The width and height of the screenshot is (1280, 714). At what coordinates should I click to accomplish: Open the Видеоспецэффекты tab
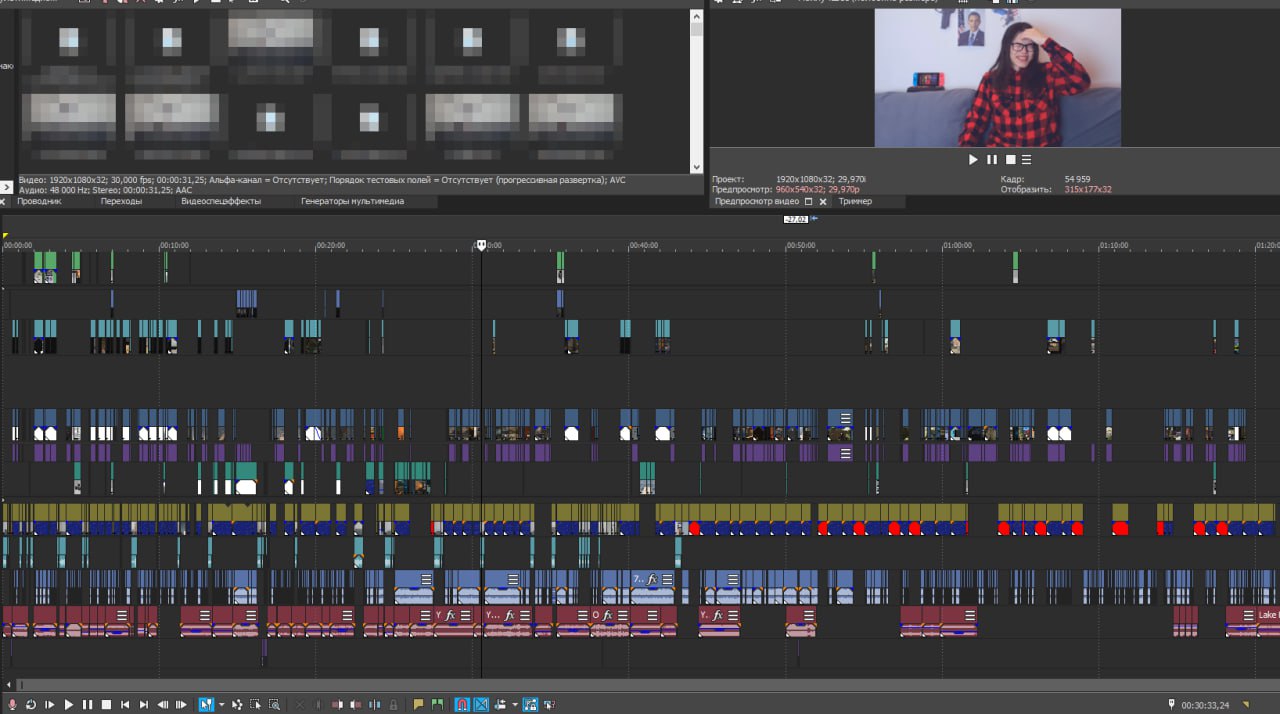tap(221, 201)
